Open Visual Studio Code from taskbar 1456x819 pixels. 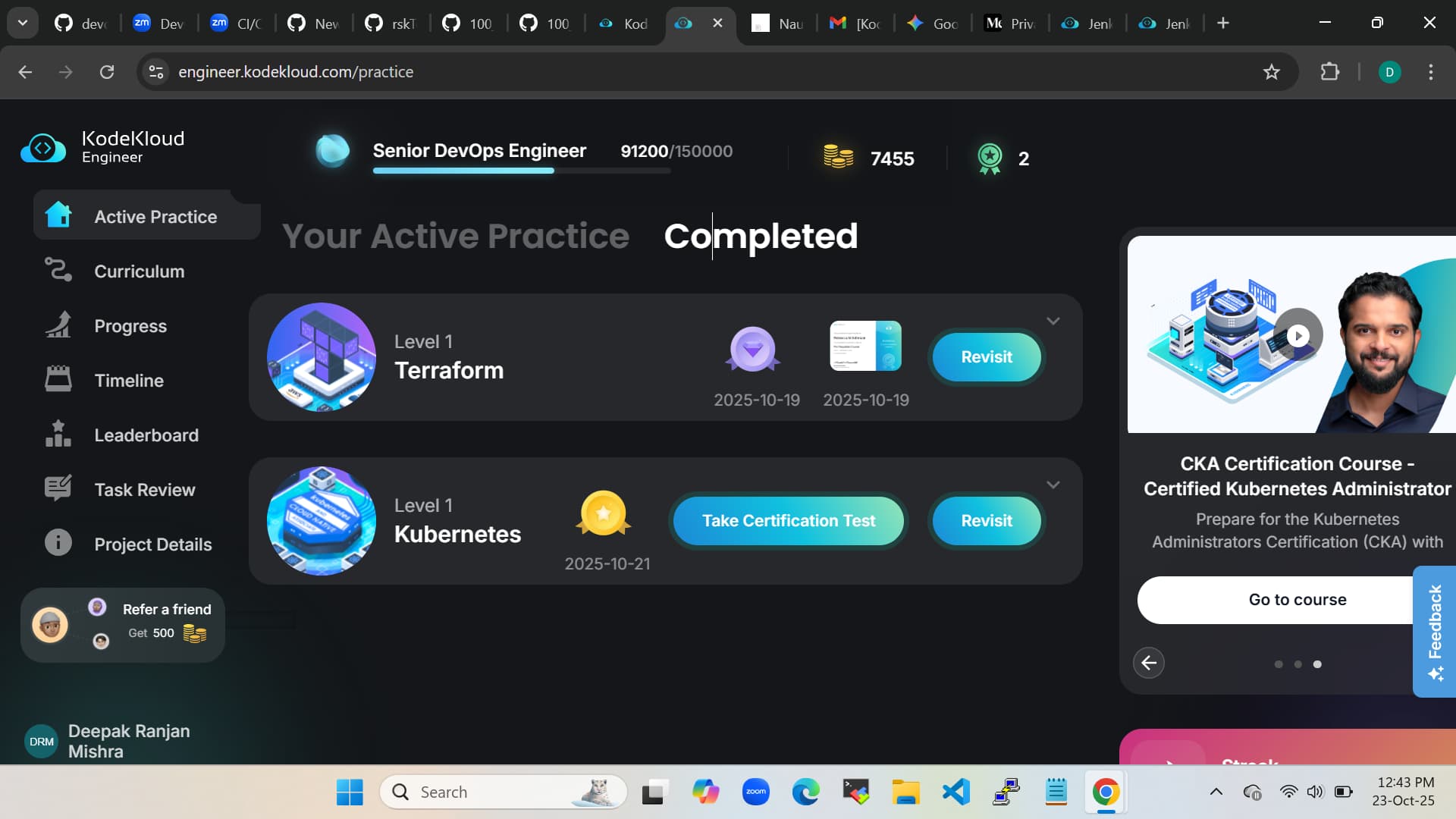(x=955, y=792)
